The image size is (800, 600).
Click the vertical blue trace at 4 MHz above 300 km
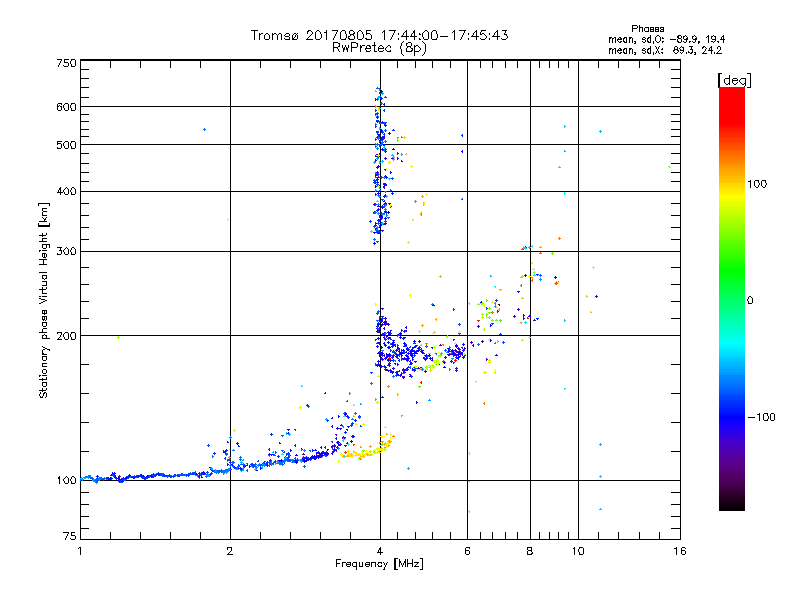[x=380, y=166]
